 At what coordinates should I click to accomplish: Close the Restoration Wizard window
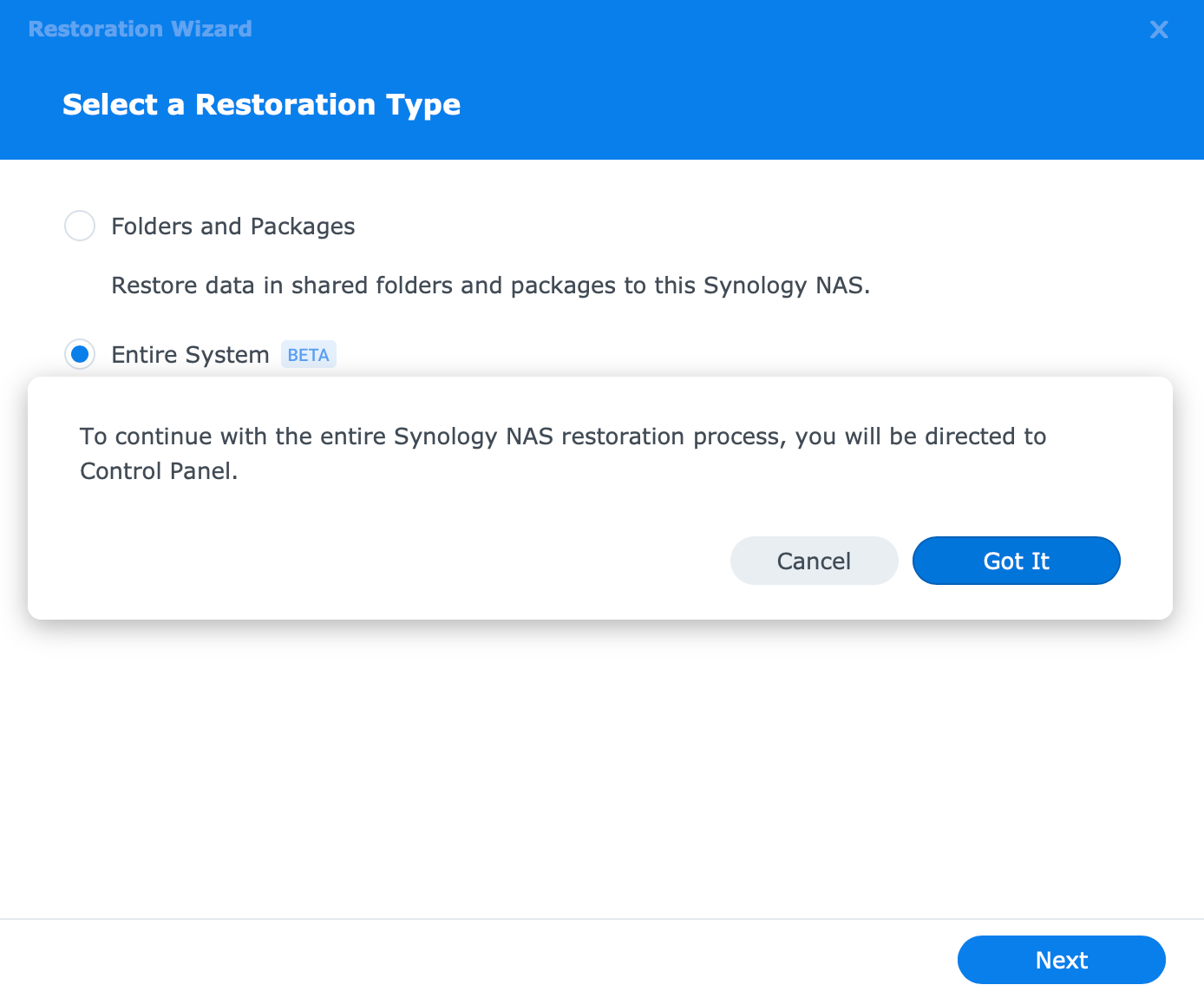click(x=1158, y=30)
